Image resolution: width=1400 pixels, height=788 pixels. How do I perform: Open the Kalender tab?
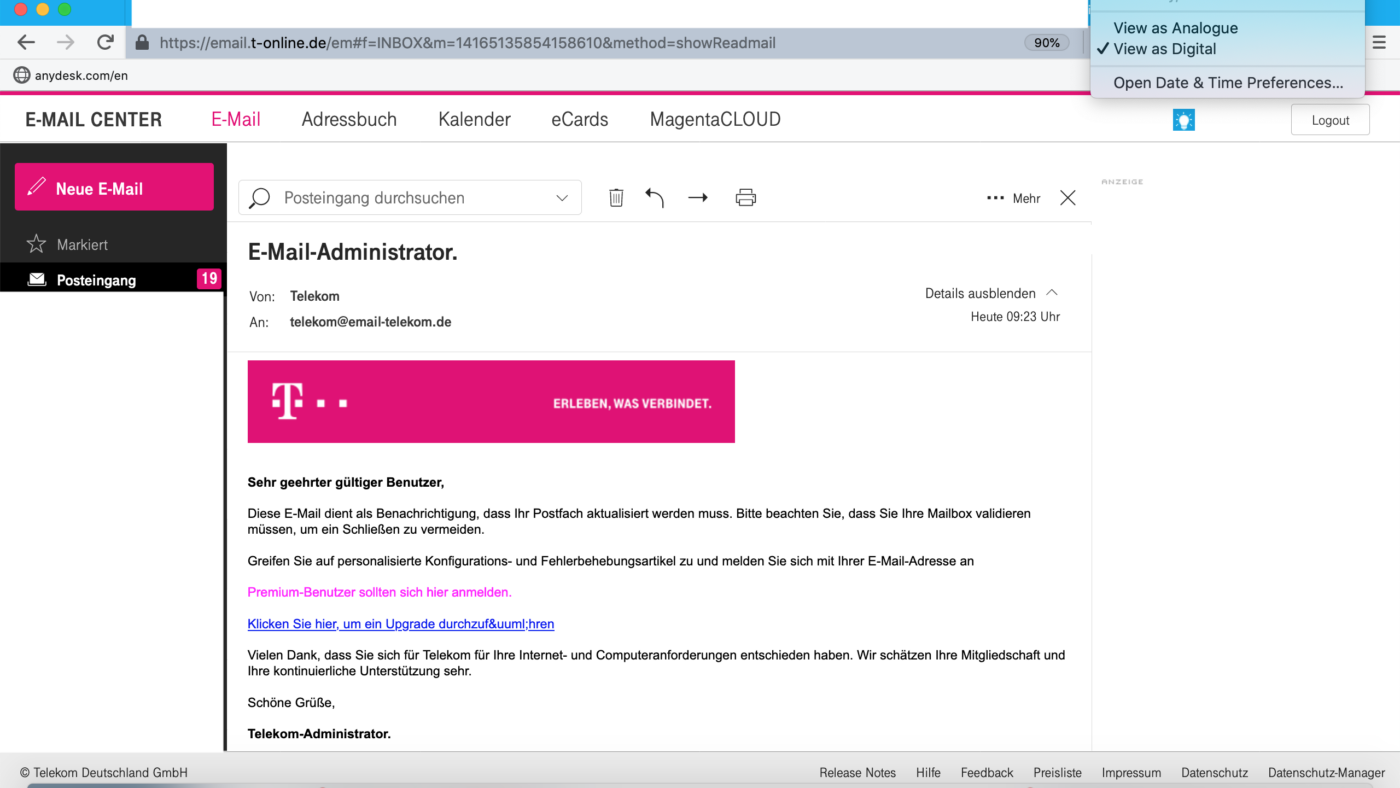(x=474, y=119)
